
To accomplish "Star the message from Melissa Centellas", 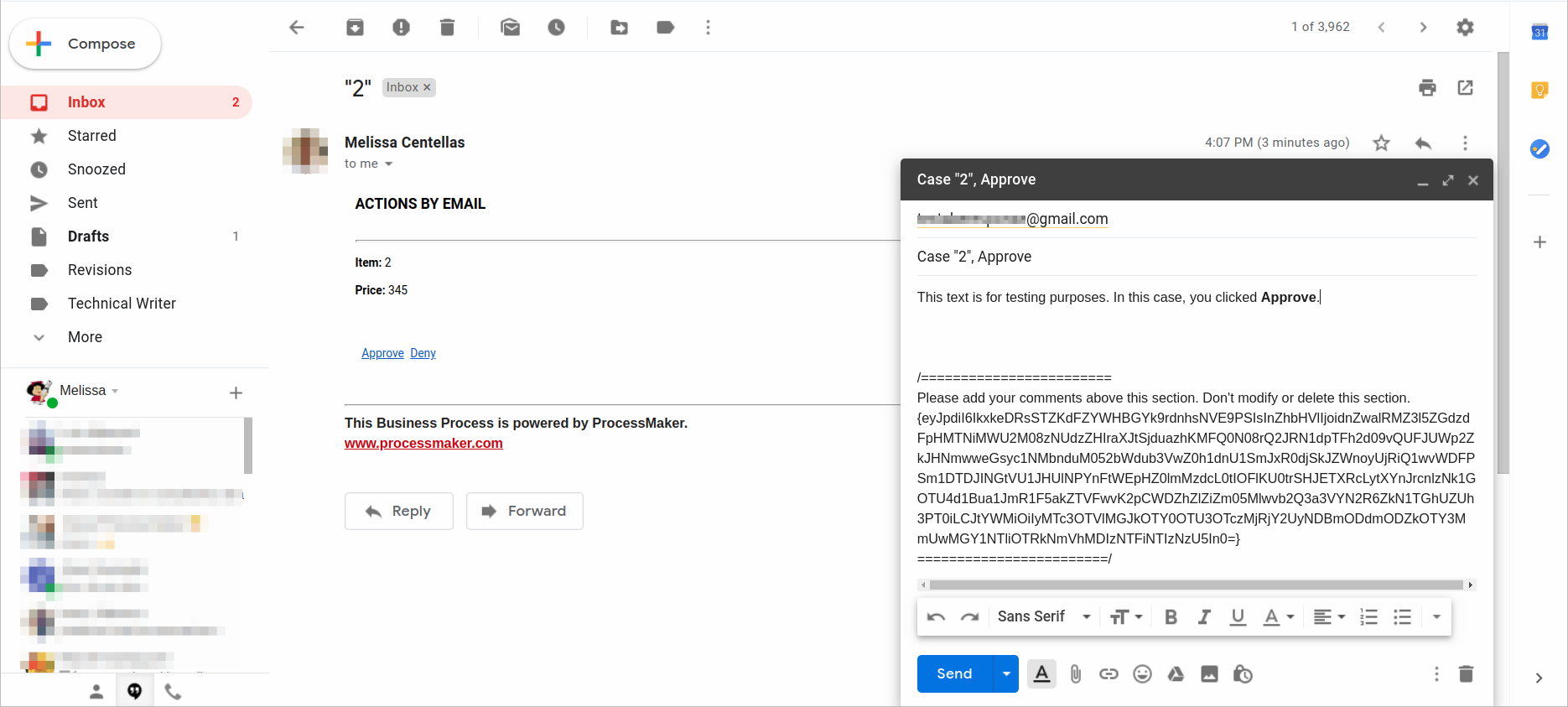I will point(1381,143).
